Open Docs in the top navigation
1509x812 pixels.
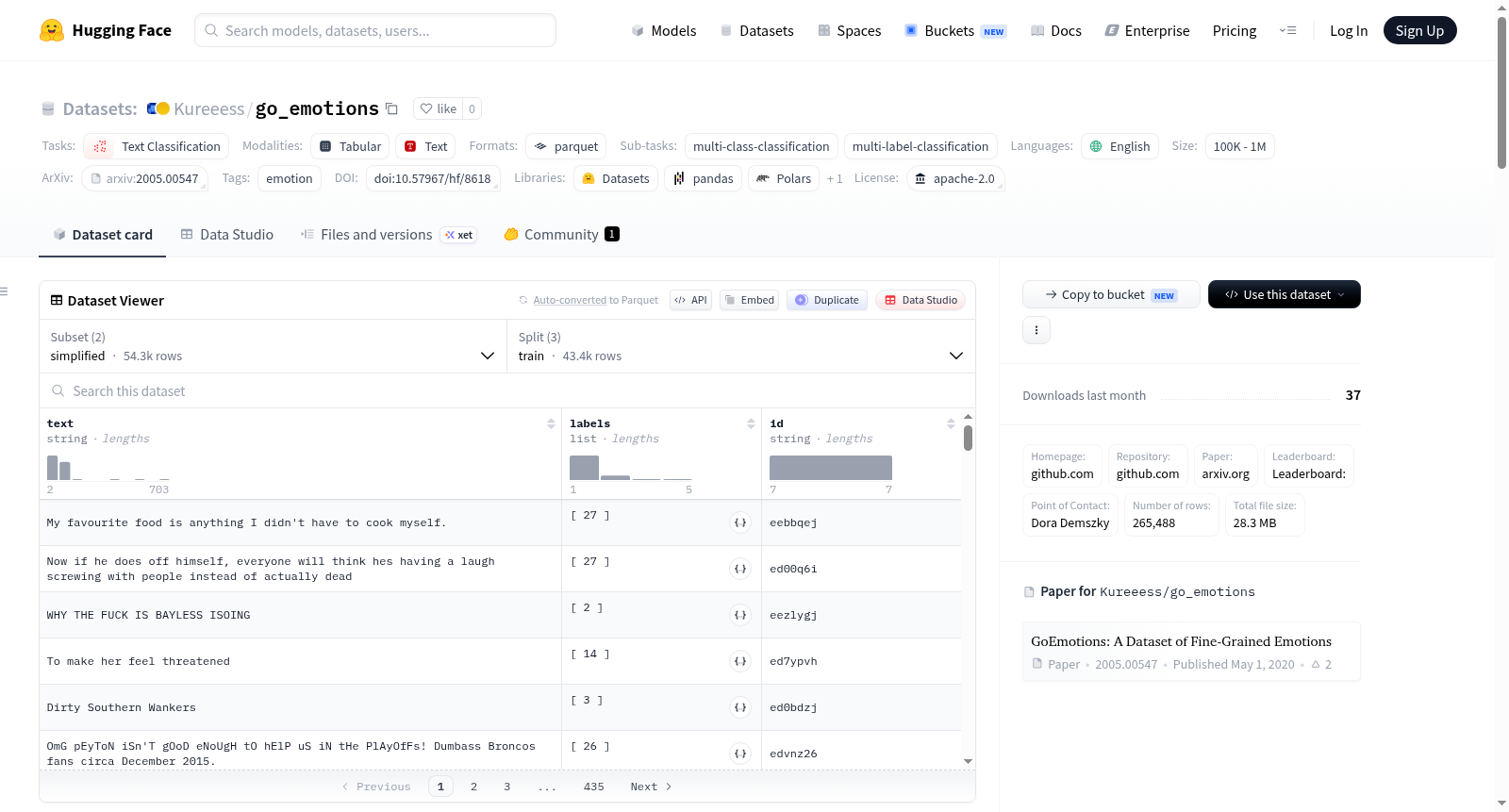(1056, 31)
